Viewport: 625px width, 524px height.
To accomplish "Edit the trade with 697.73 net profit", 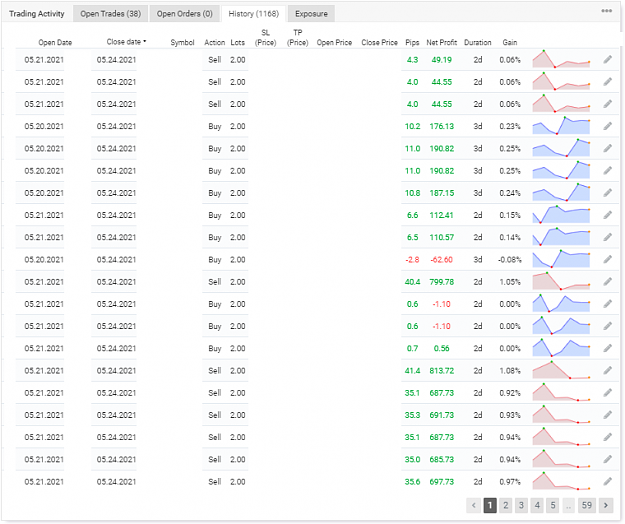I will click(607, 482).
